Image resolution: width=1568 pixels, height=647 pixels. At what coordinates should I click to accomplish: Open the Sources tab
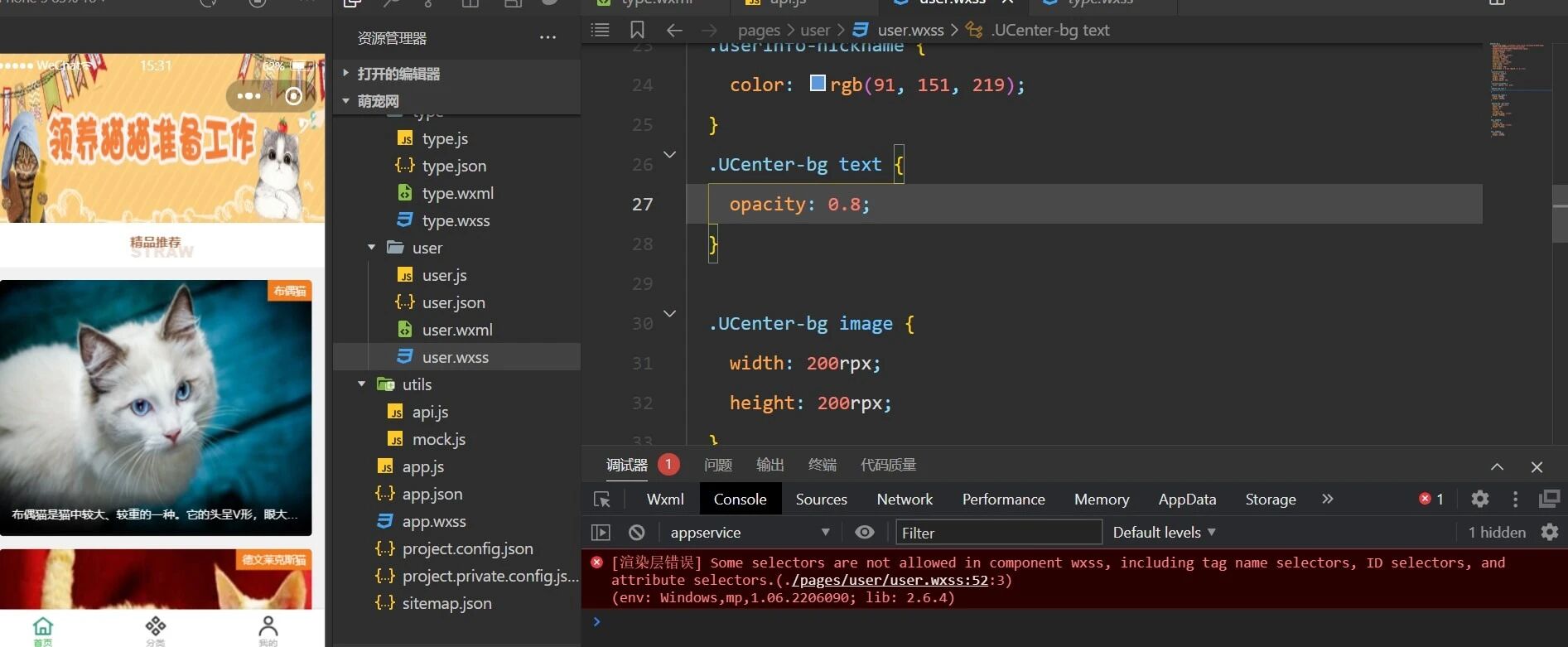(x=822, y=499)
